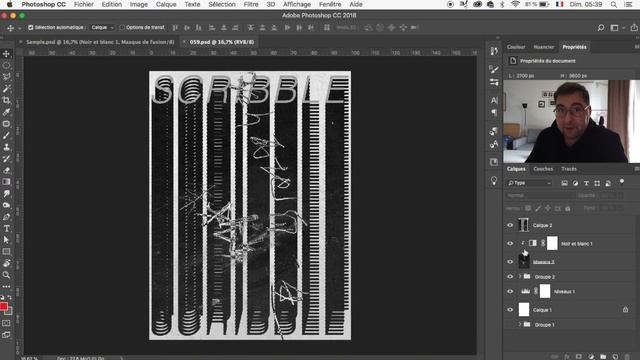The width and height of the screenshot is (640, 360).
Task: Toggle Options de transf. checkbox
Action: (122, 27)
